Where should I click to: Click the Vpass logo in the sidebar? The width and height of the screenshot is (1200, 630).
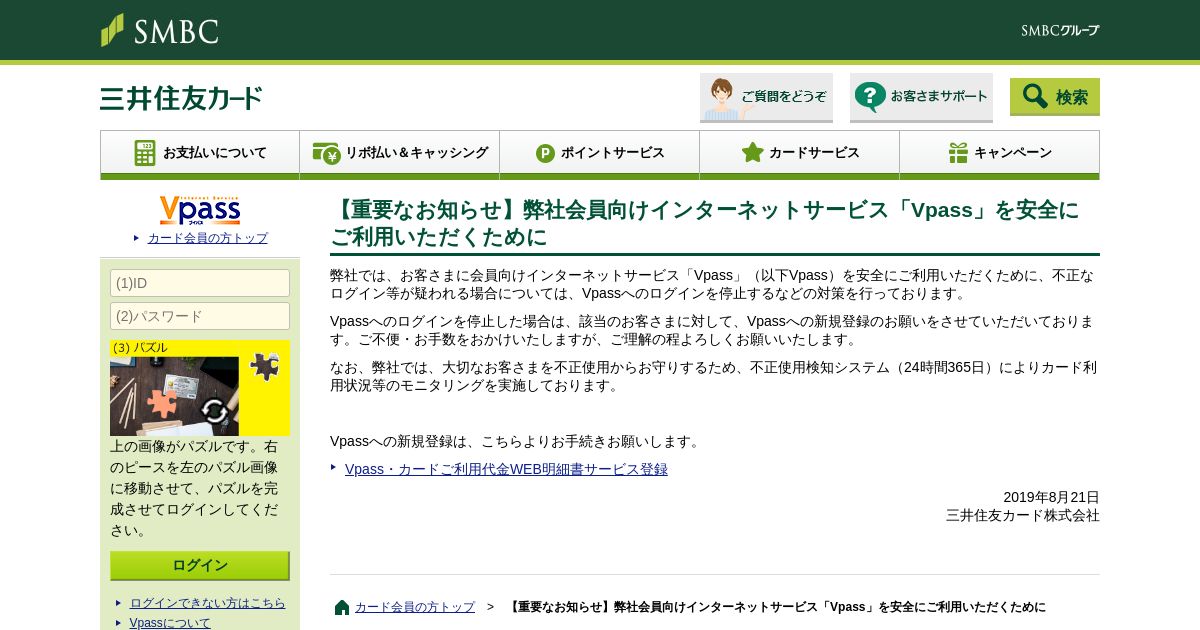point(200,210)
